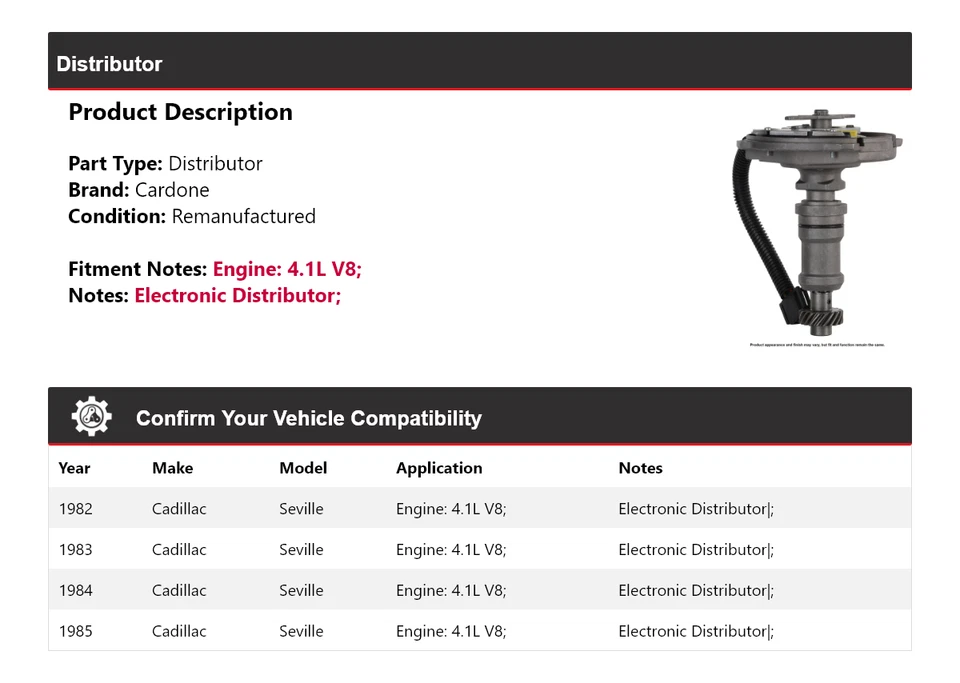Click the Condition: Remanufactured text

point(192,216)
